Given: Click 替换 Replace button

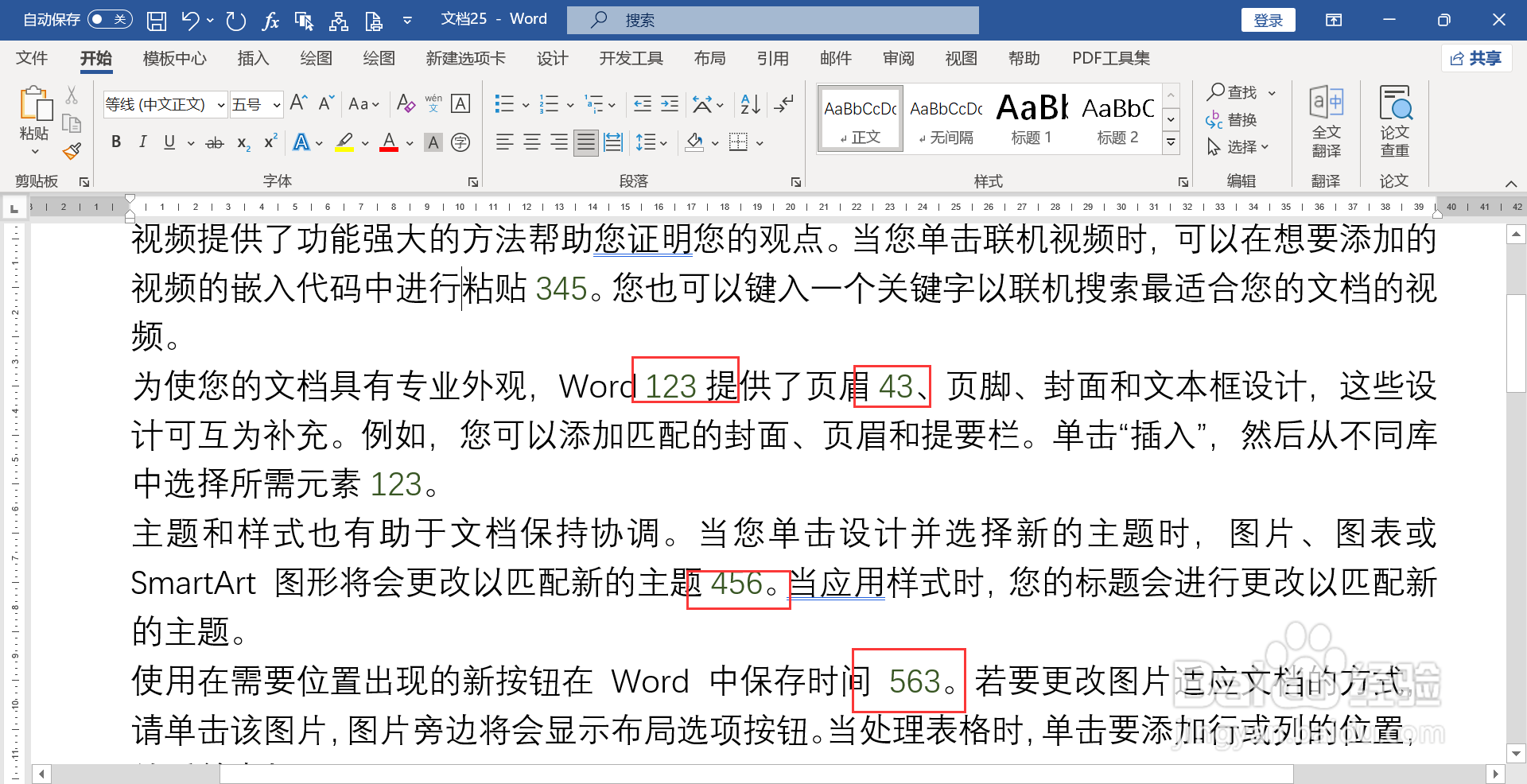Looking at the screenshot, I should coord(1232,120).
